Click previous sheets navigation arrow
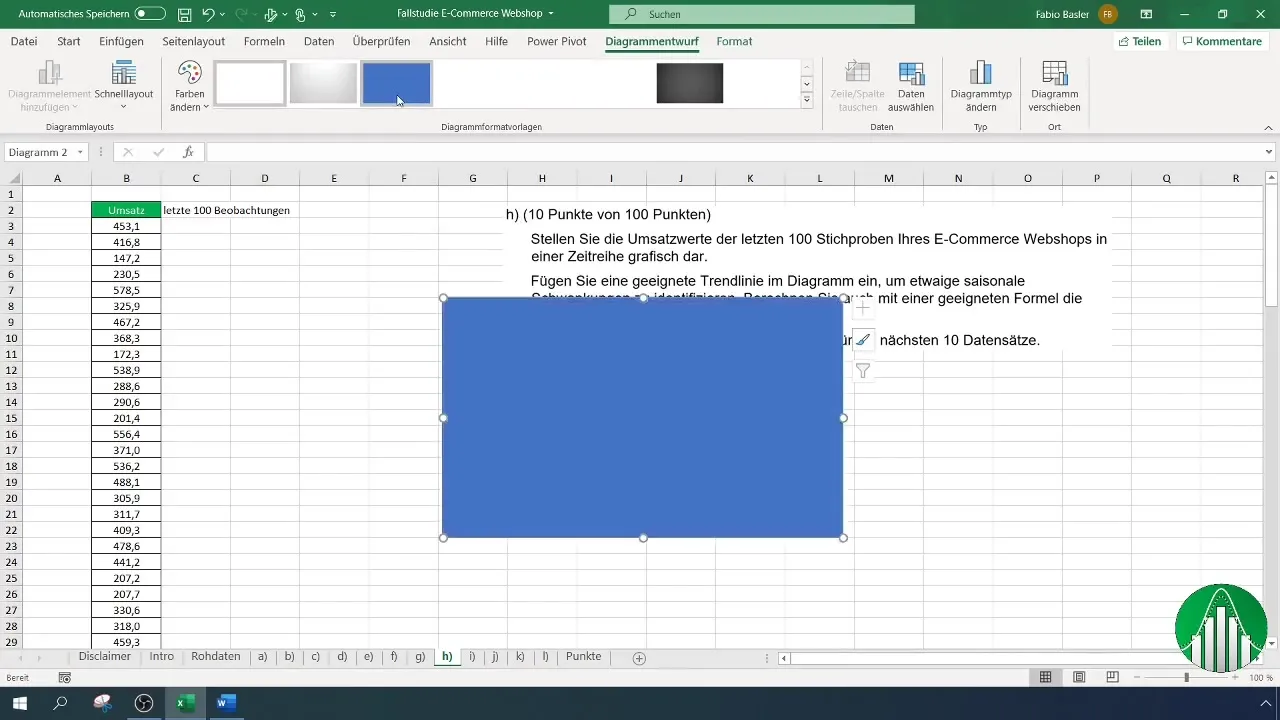Image resolution: width=1280 pixels, height=720 pixels. coord(21,658)
